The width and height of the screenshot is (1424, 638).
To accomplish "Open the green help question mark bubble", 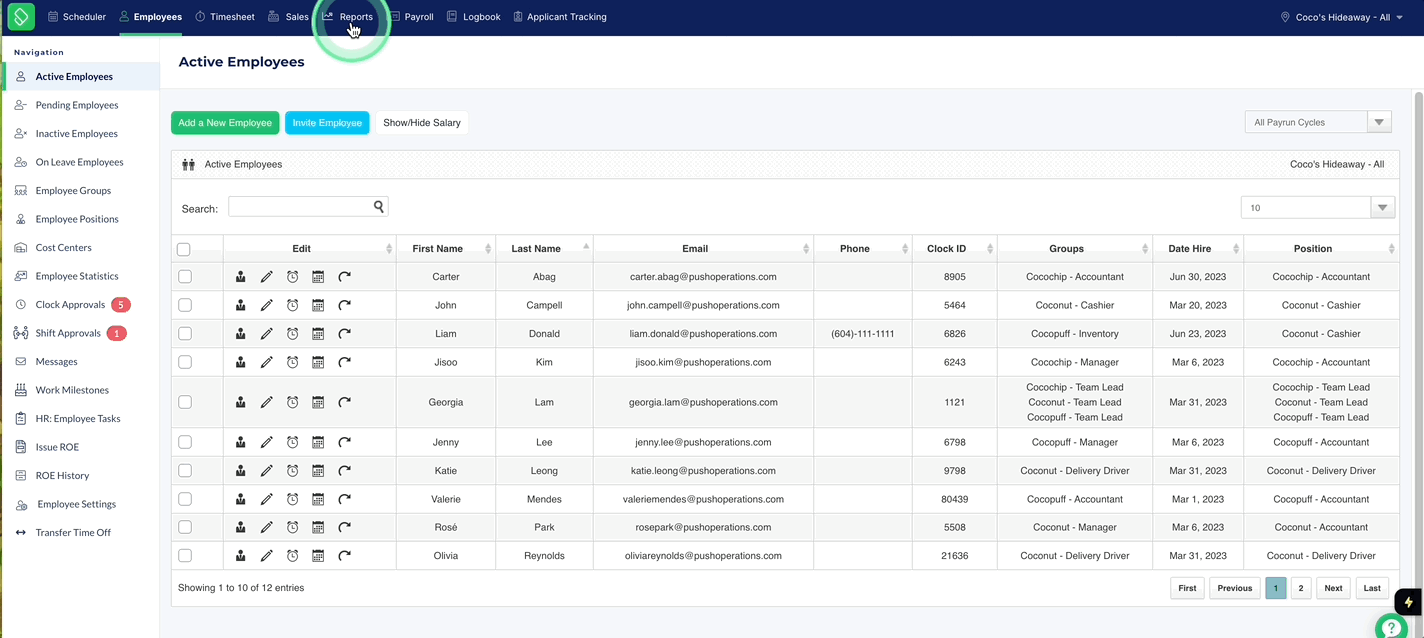I will tap(1392, 626).
